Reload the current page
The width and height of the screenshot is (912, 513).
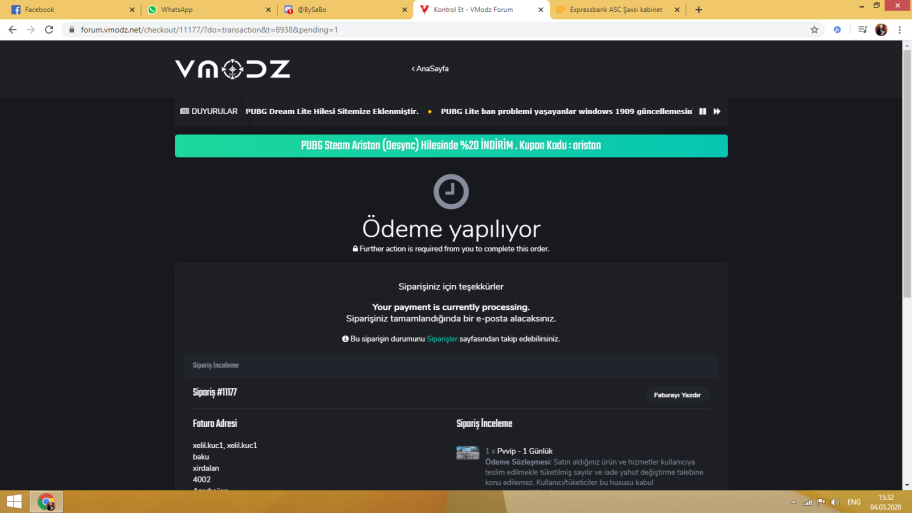(x=49, y=30)
